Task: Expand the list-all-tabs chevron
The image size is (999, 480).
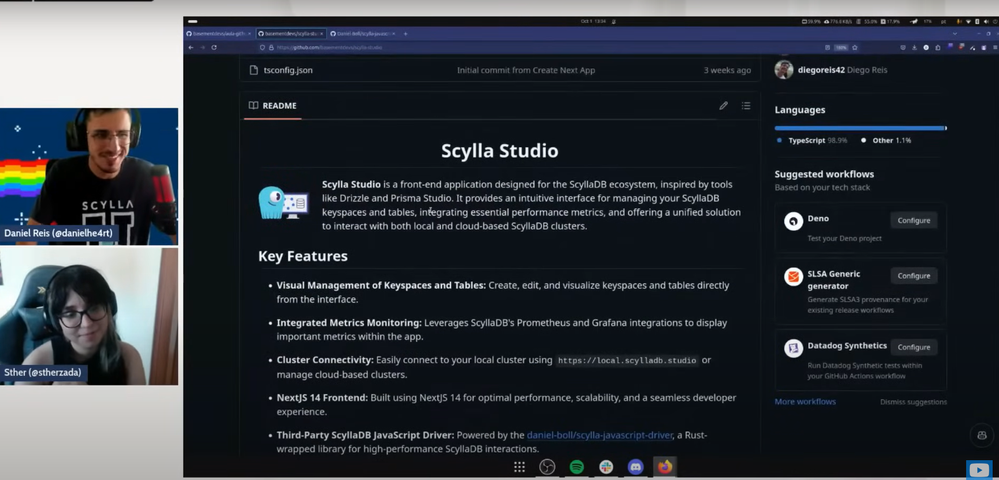Action: point(954,33)
